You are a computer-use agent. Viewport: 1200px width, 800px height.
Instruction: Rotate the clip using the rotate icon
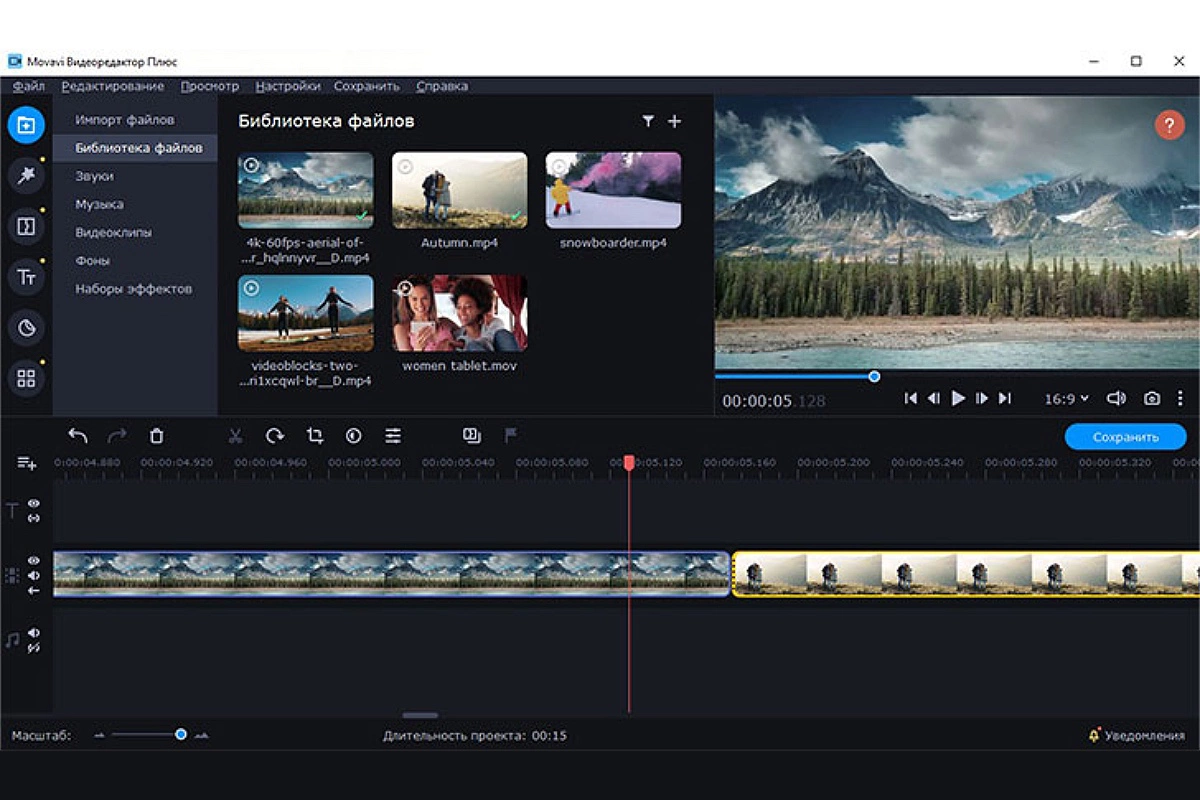coord(272,436)
